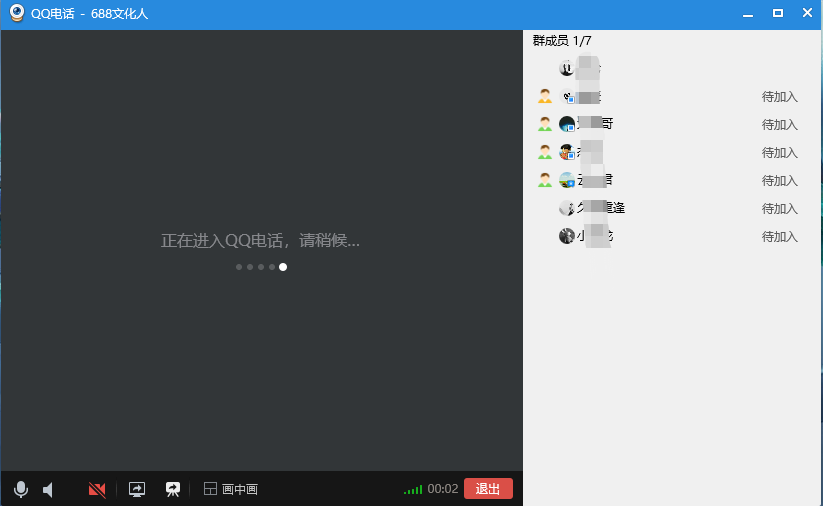Select avatar of member starting with 小
Viewport: 823px width, 506px height.
(x=567, y=236)
